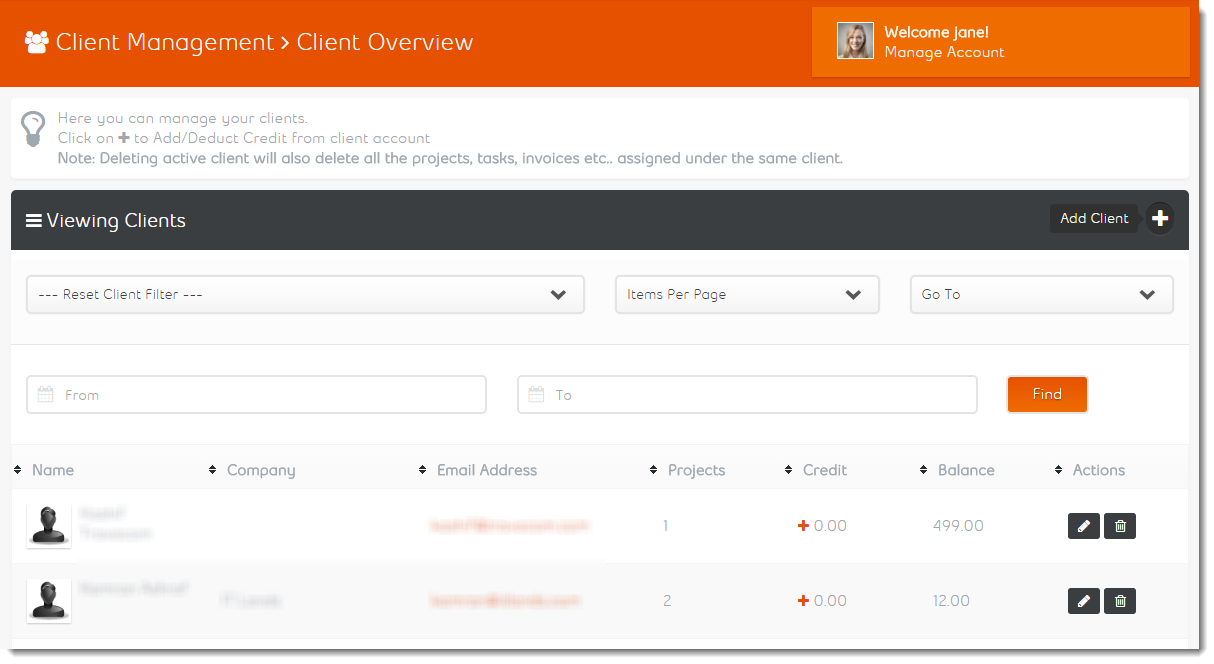Click the Add Client plus icon
Screen dimensions: 1214x664
1159,219
